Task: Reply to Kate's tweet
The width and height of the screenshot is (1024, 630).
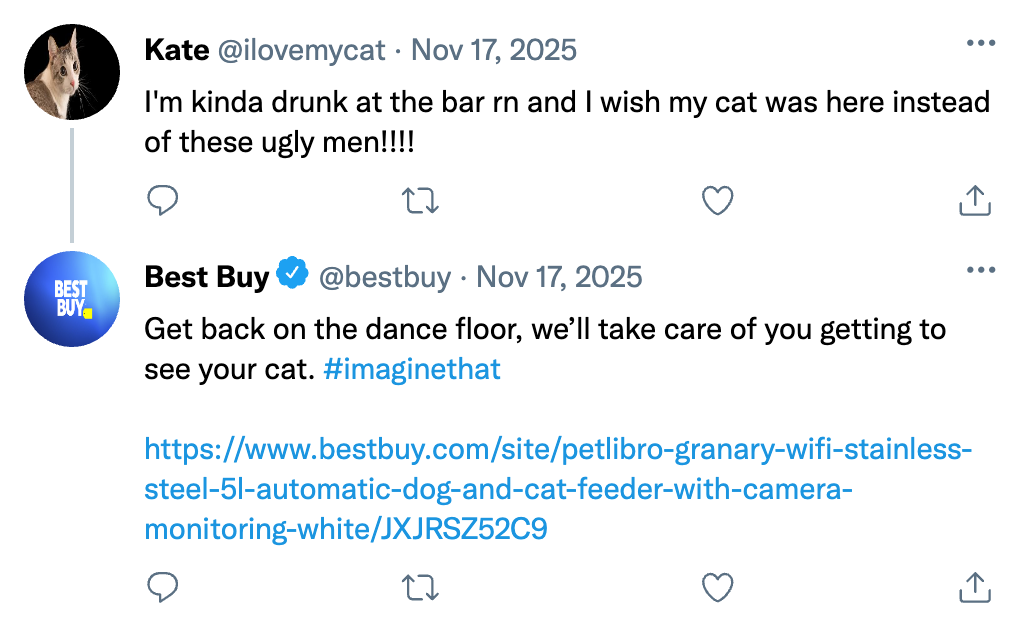Action: (x=162, y=201)
